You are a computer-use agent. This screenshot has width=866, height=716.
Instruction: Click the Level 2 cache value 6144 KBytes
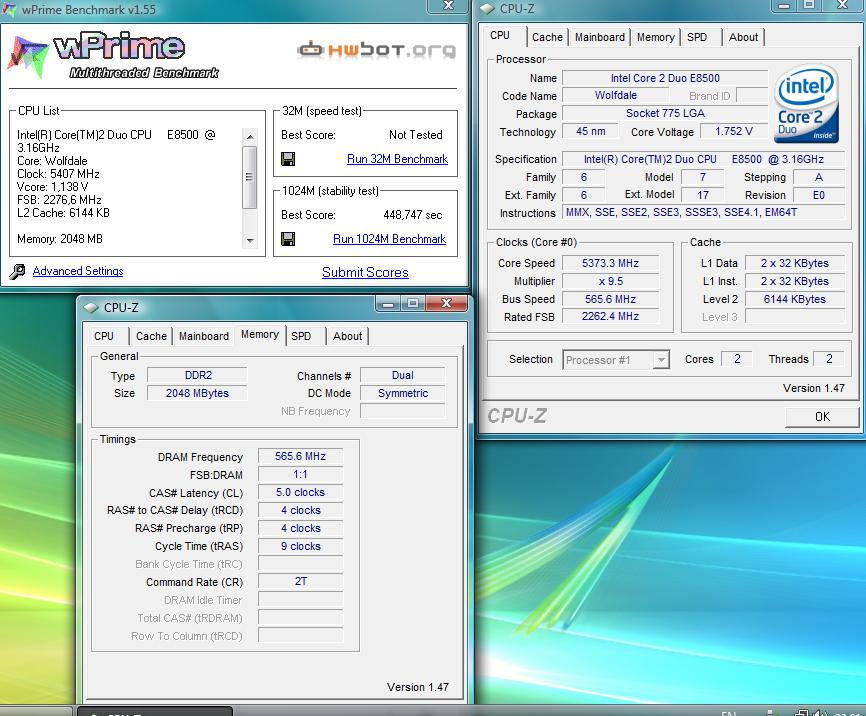click(x=795, y=299)
